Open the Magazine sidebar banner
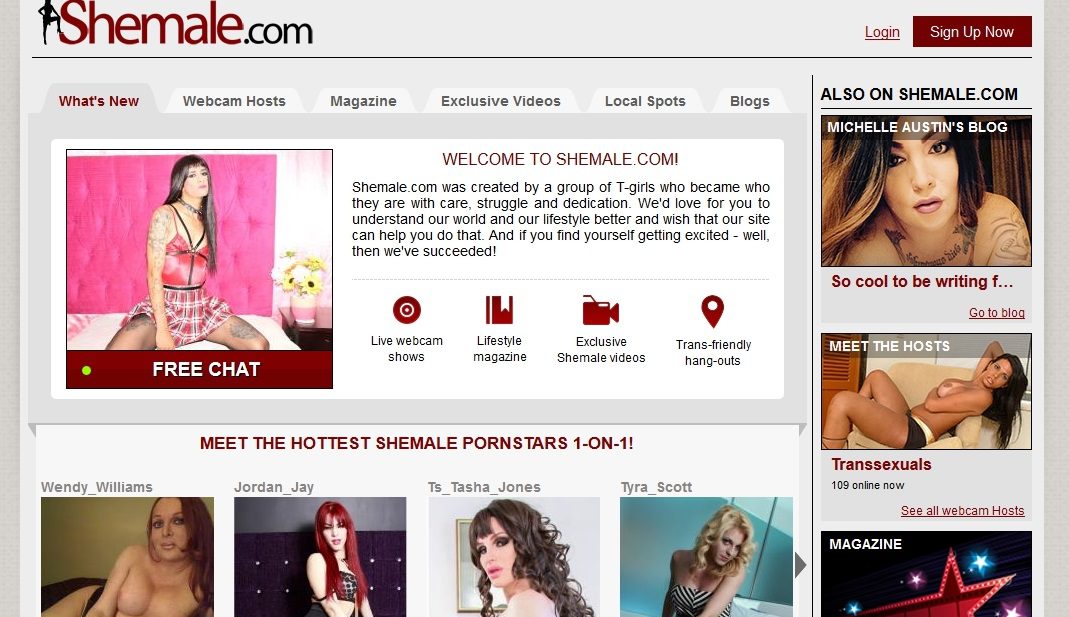 click(x=926, y=574)
